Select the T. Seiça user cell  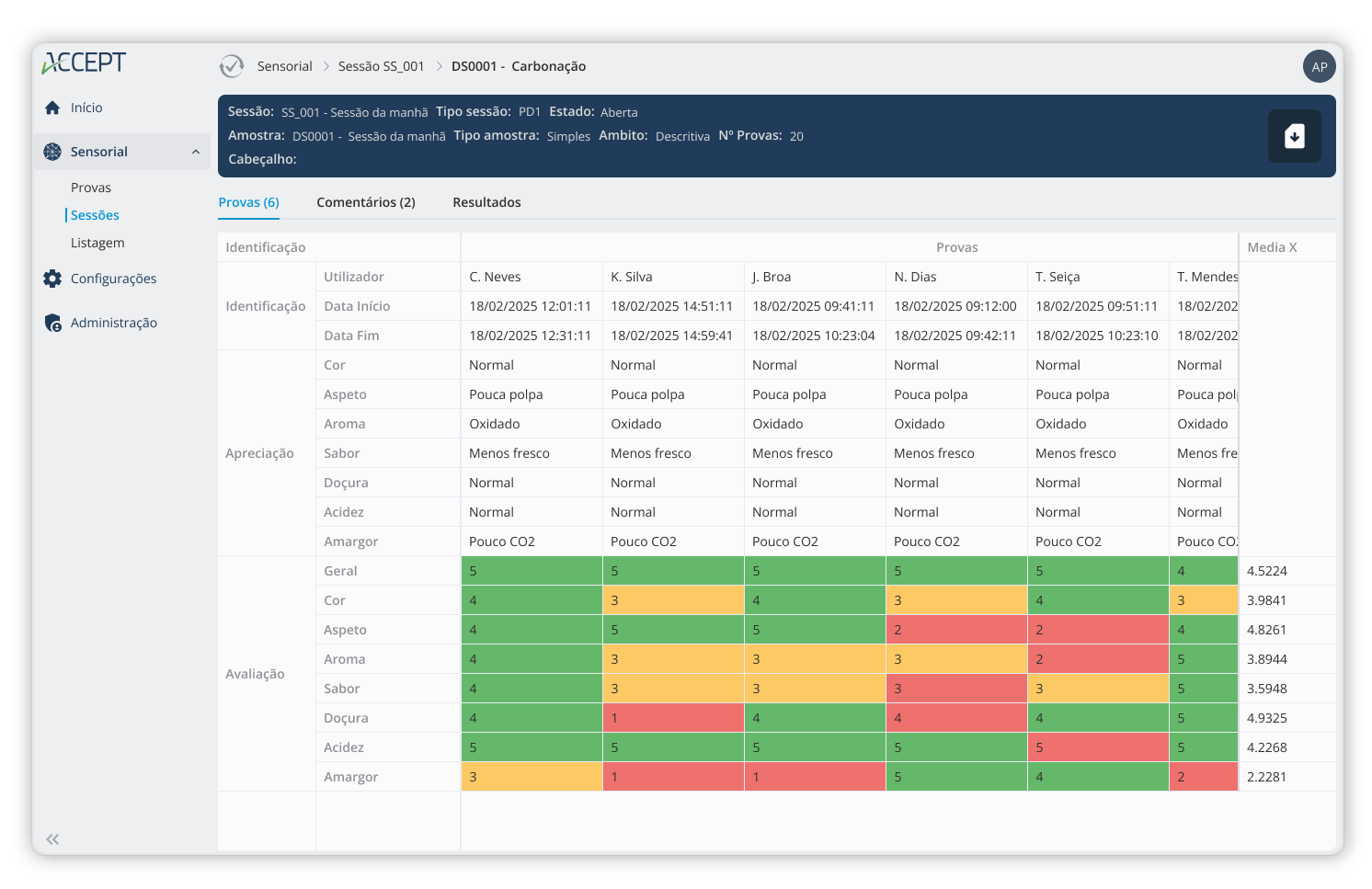point(1098,277)
